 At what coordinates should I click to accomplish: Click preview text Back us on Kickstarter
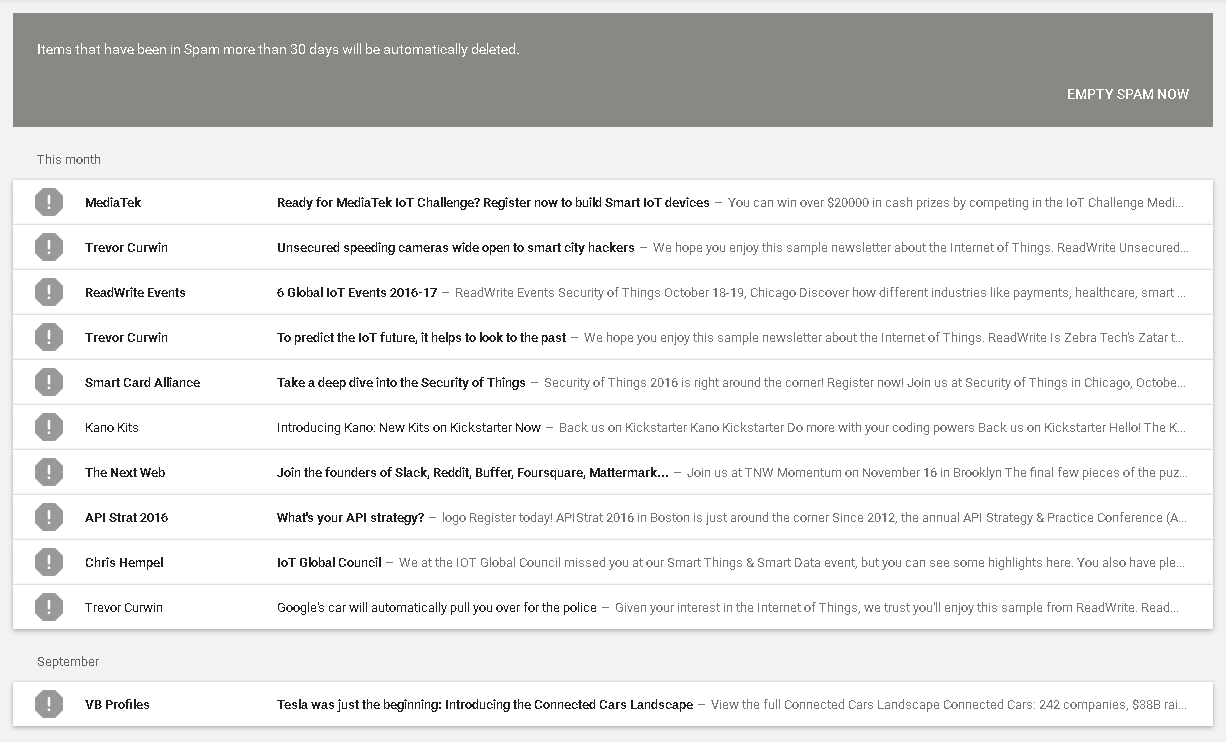click(874, 427)
